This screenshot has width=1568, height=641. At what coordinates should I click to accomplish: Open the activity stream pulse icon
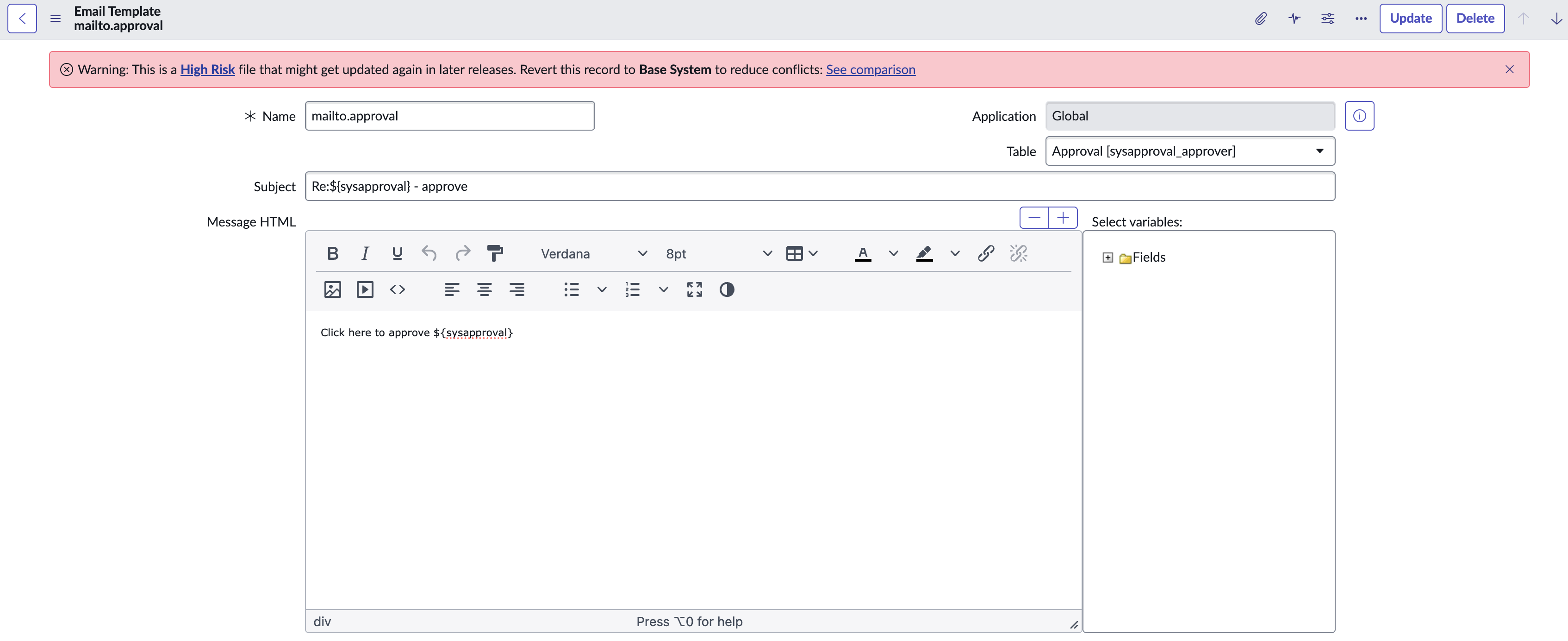click(1294, 18)
